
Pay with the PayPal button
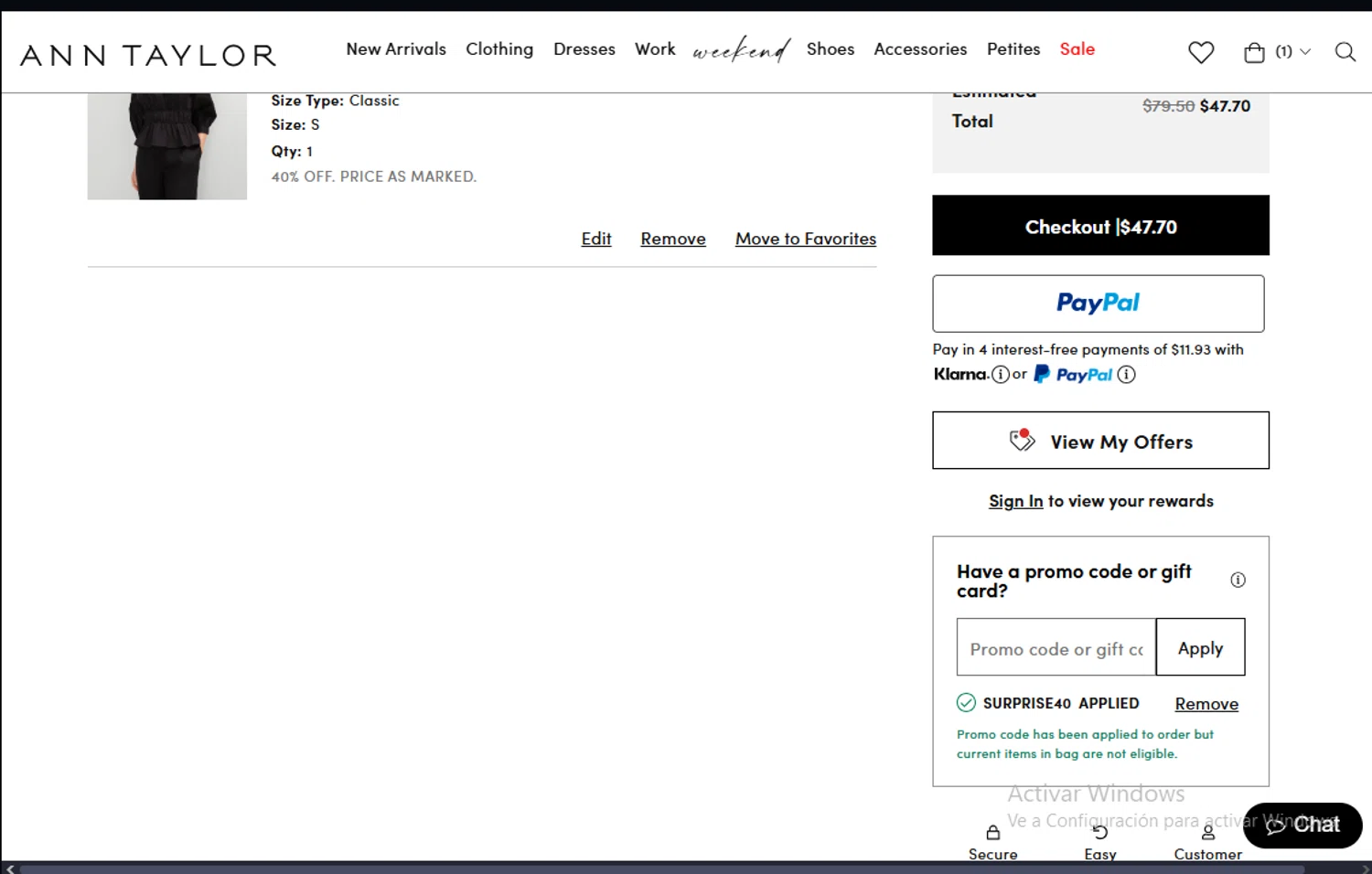coord(1099,304)
